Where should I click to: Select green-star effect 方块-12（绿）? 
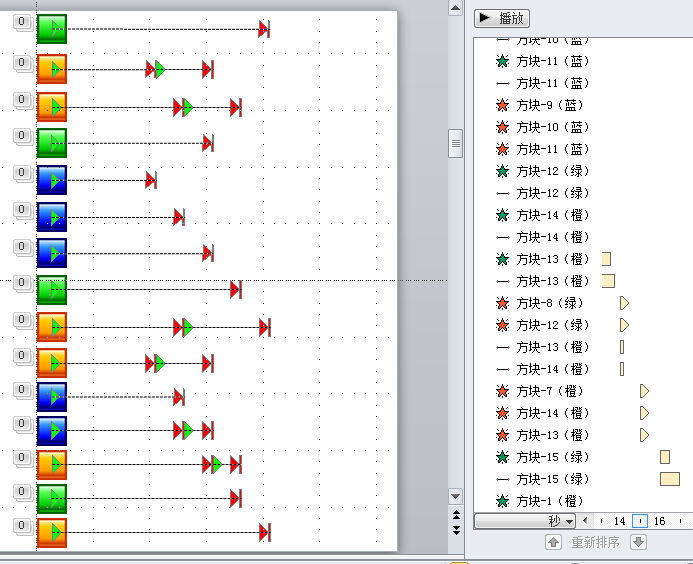(543, 171)
